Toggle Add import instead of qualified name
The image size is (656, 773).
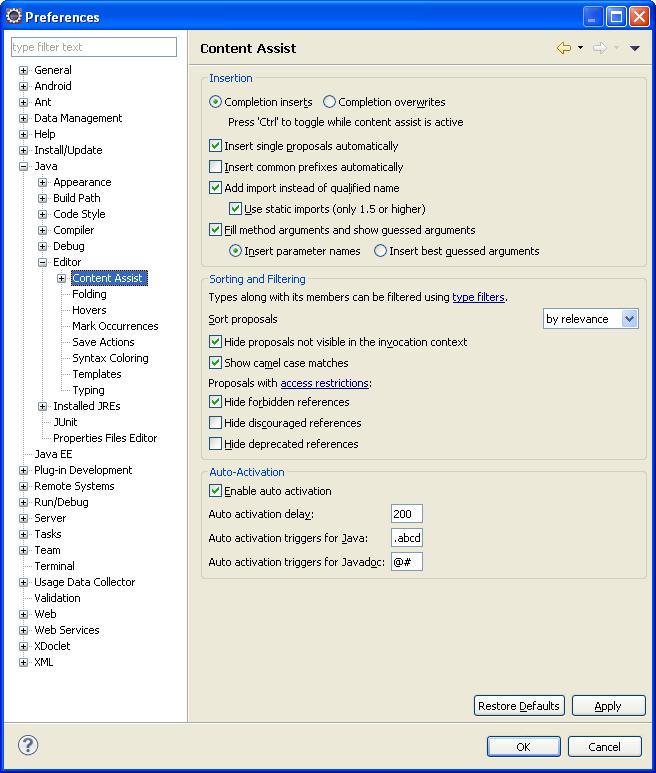pos(215,188)
